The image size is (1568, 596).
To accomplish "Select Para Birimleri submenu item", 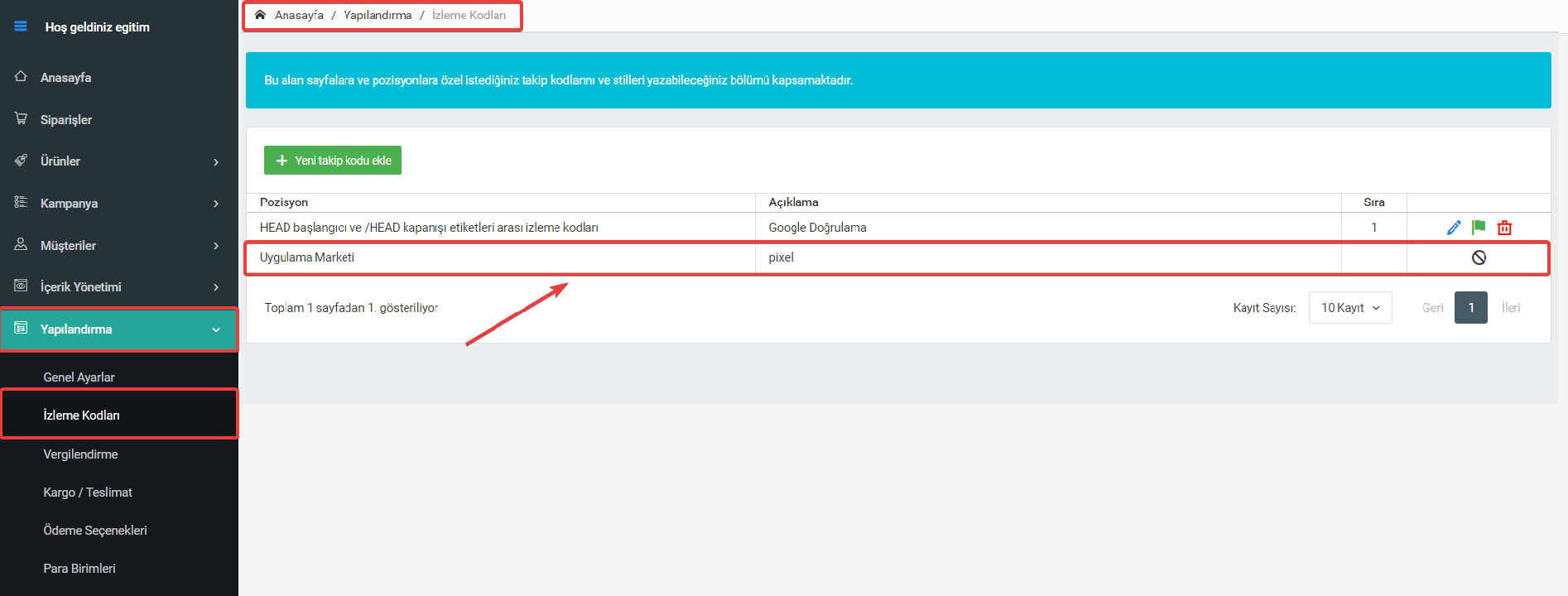I will click(x=79, y=569).
